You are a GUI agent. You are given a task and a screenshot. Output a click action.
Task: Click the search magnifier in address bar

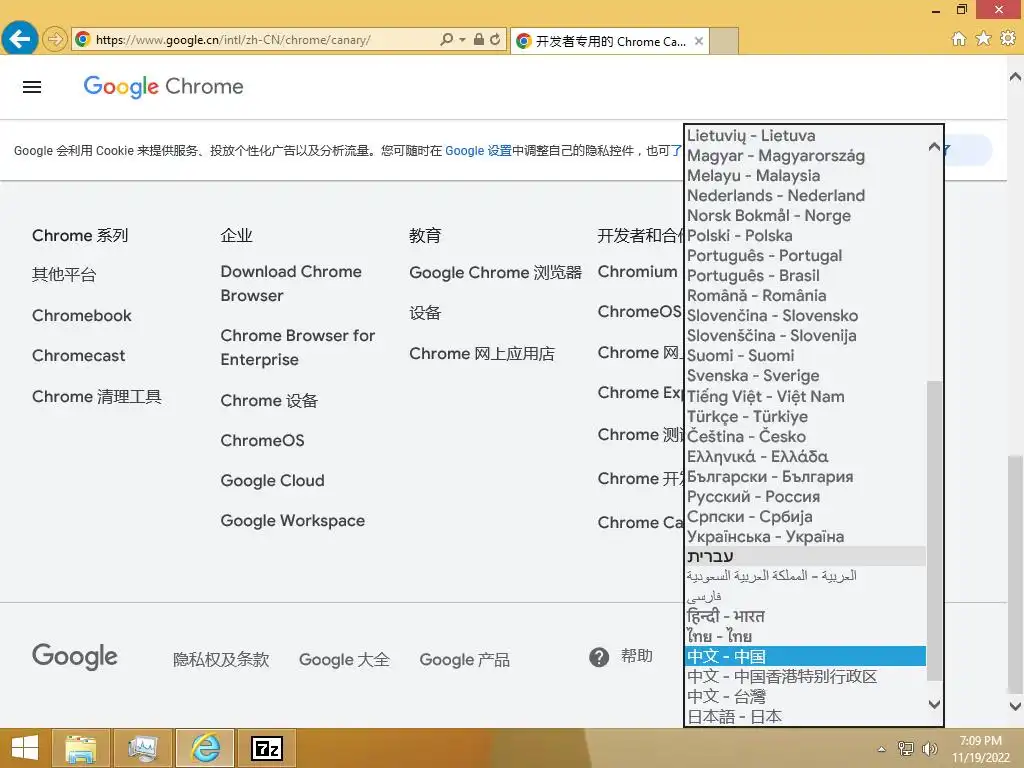pyautogui.click(x=447, y=39)
